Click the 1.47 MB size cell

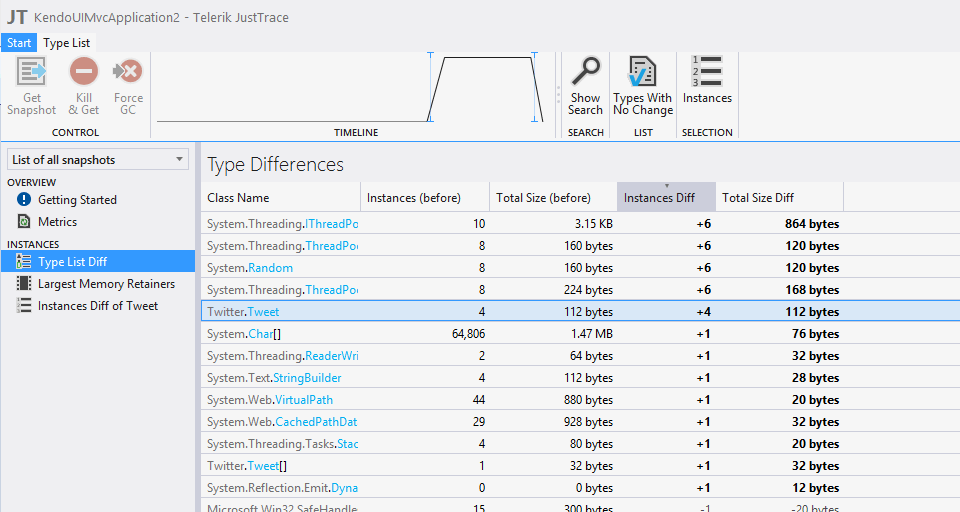(591, 334)
